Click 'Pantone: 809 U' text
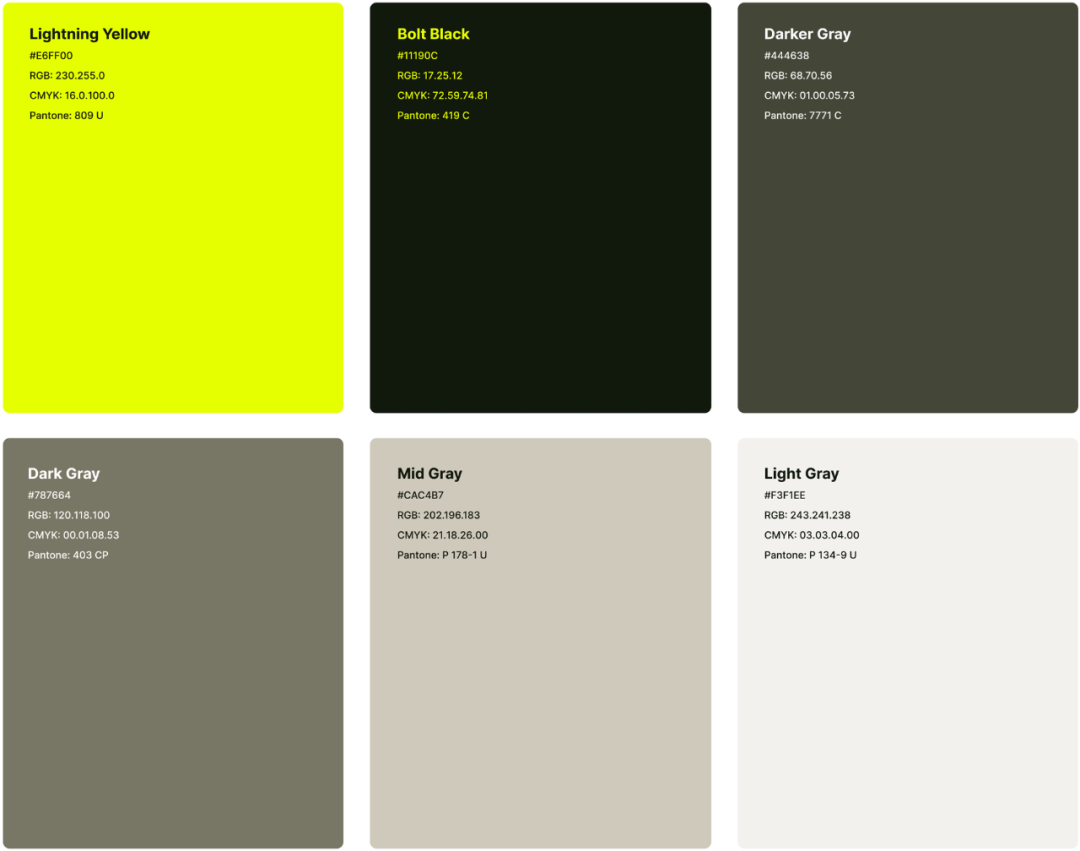 pos(66,116)
